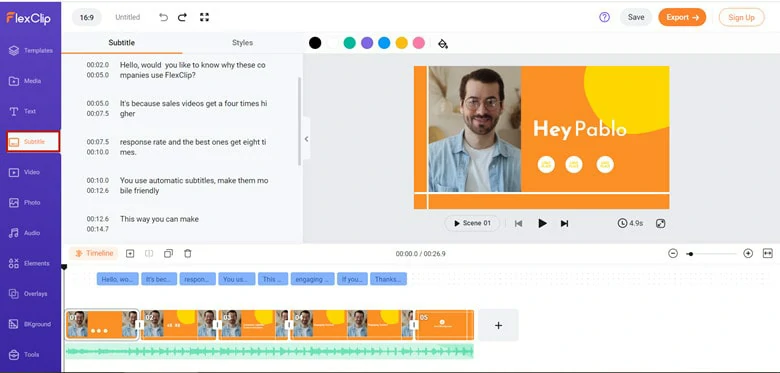Duplicate the selected scene

pyautogui.click(x=168, y=254)
